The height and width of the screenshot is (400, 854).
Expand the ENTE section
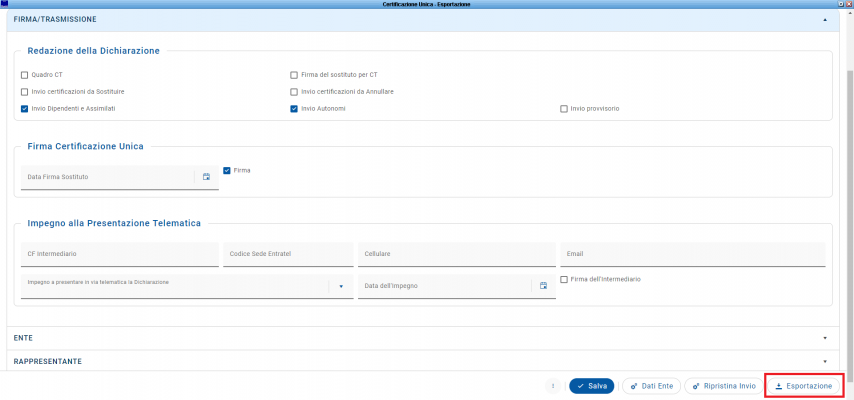[x=825, y=339]
